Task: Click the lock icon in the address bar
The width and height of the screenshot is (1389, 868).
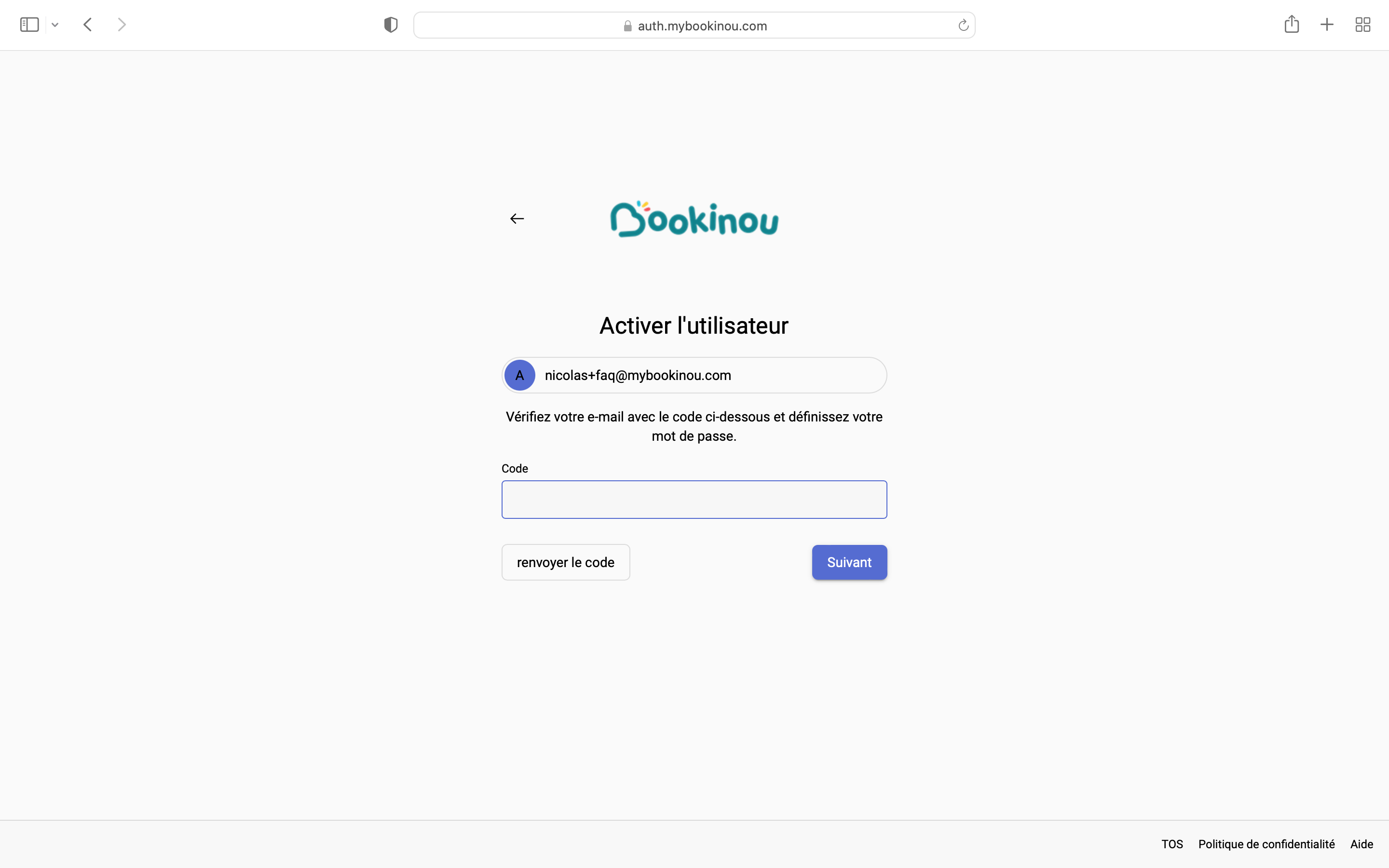Action: 627,26
